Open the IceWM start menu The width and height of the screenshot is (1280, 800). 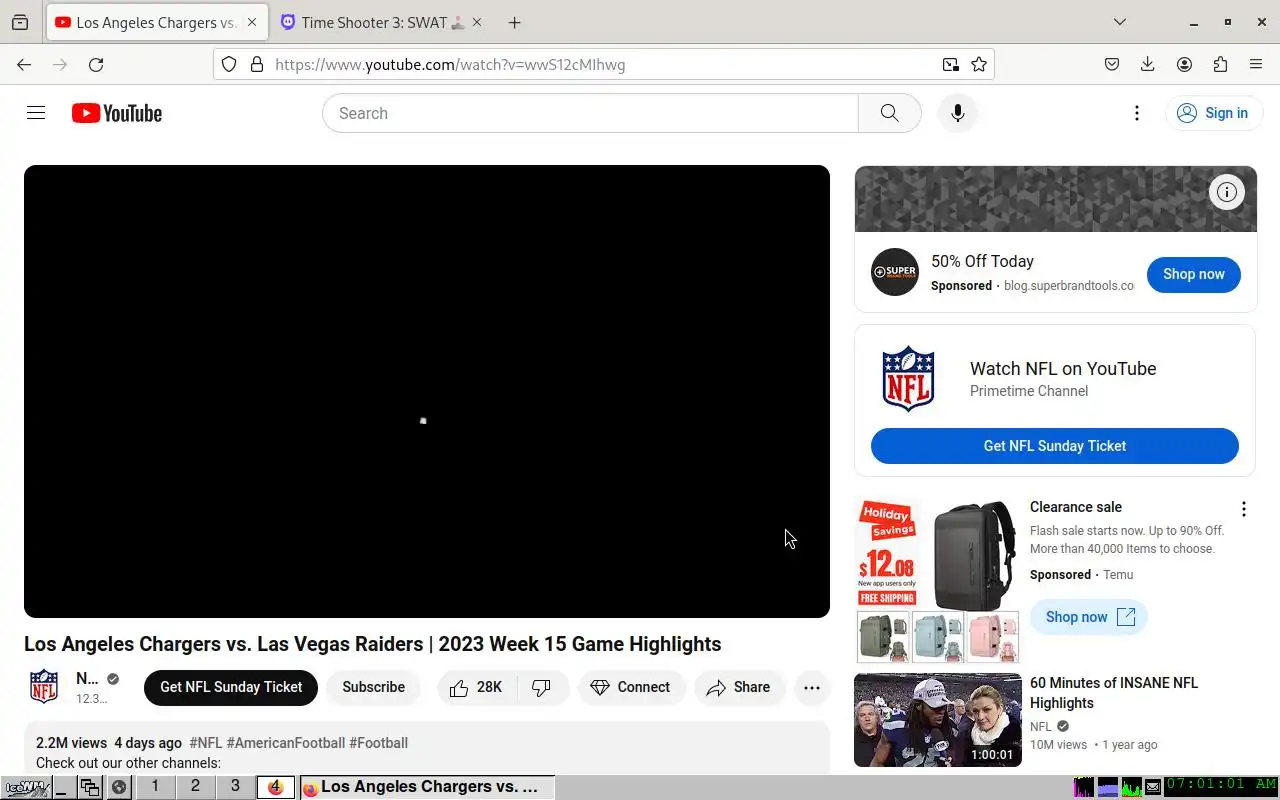(x=27, y=787)
